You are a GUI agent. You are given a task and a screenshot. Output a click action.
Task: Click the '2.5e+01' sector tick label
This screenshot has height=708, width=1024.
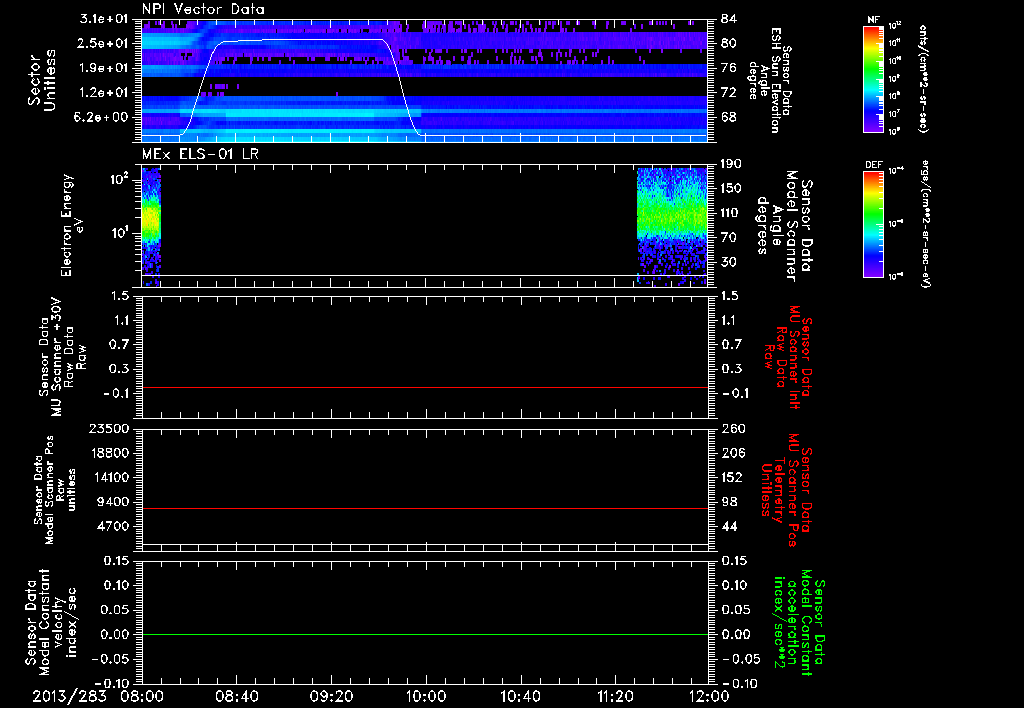pos(104,43)
